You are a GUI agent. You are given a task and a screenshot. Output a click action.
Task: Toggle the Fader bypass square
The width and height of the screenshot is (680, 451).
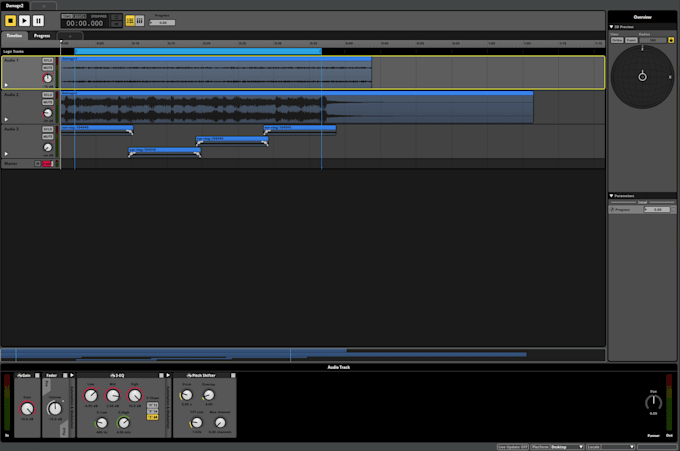[x=65, y=375]
